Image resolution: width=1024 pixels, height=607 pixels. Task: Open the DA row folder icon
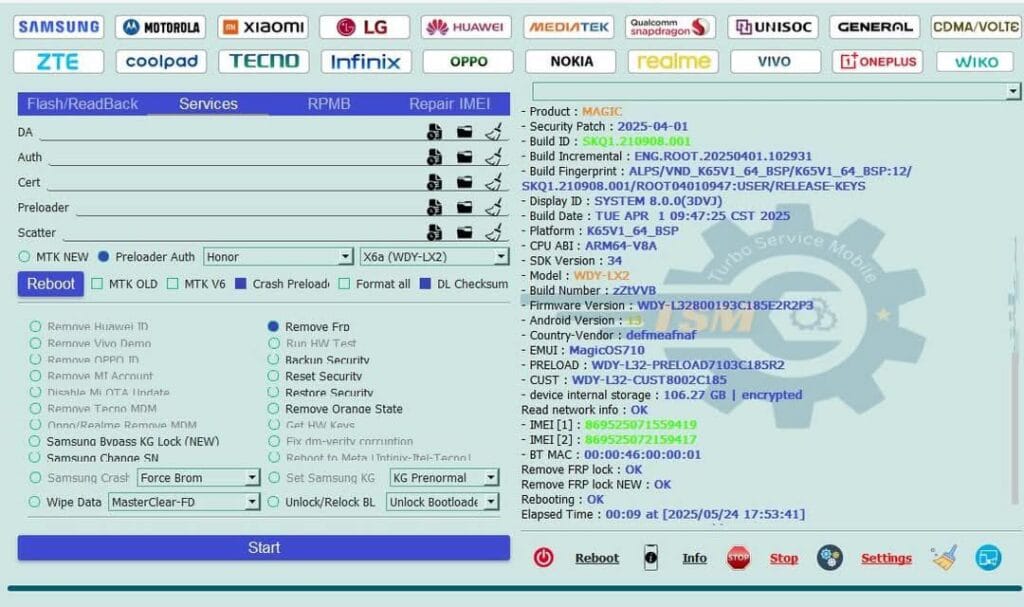464,132
